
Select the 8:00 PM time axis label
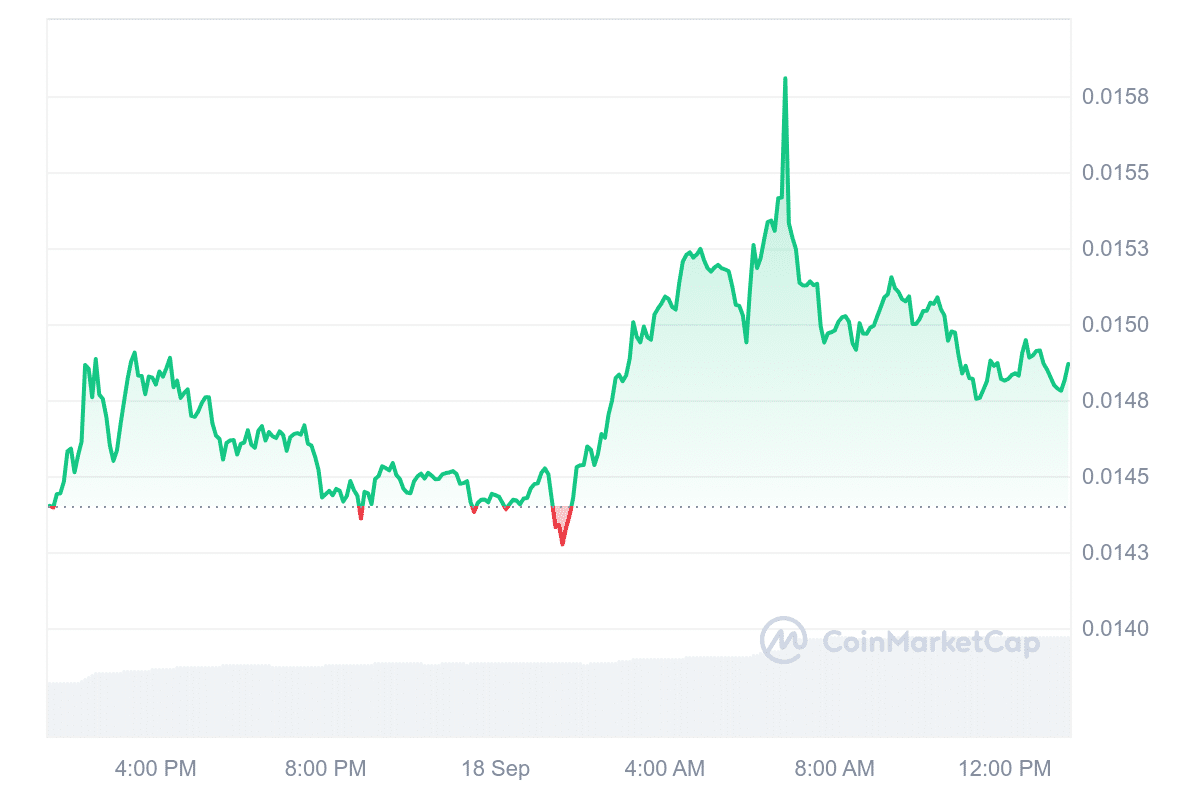(x=325, y=769)
